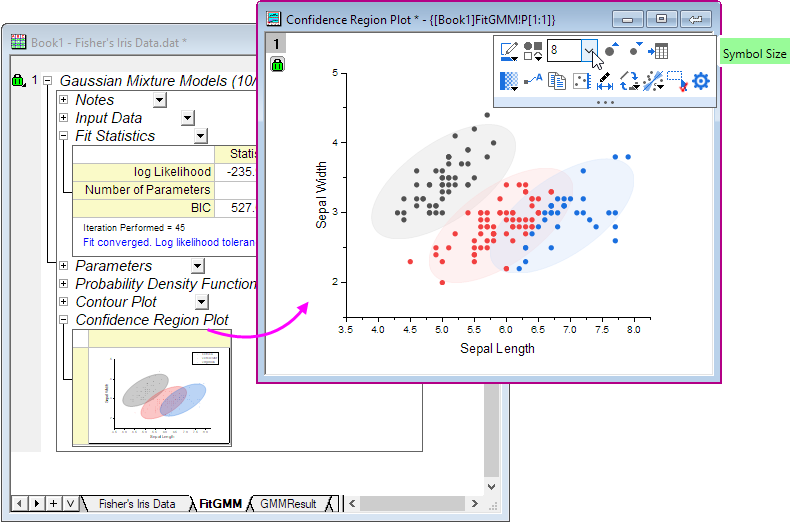Click the decrease symbol size icon

pos(635,50)
